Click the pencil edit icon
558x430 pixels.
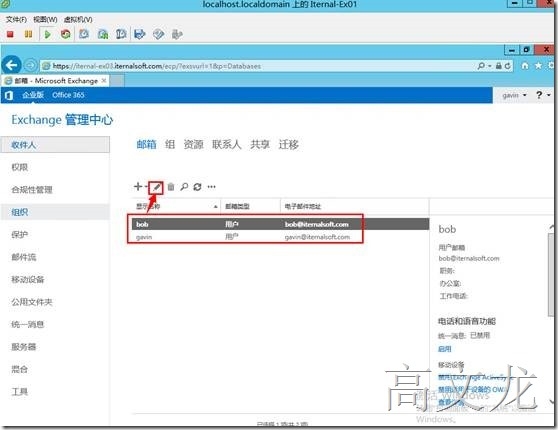(156, 187)
